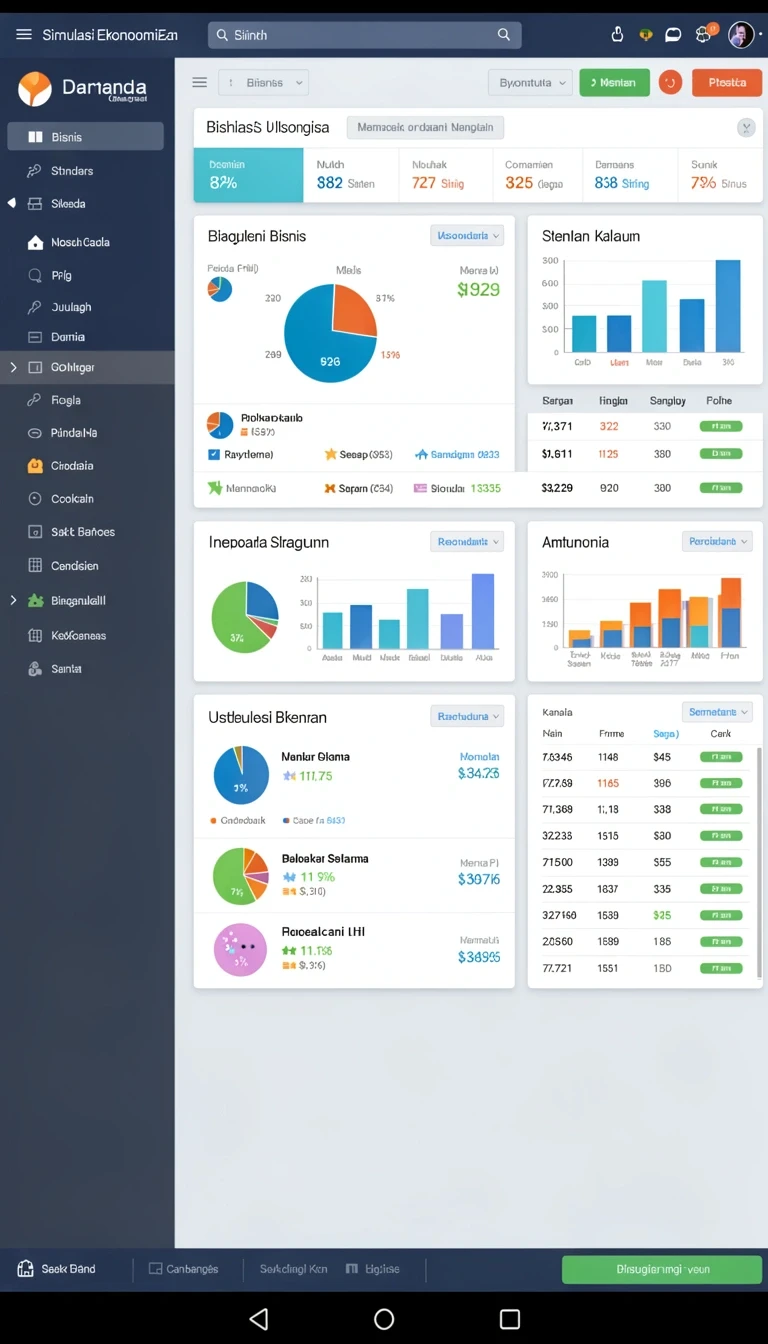Click the Kanala table vertical scrollbar
The width and height of the screenshot is (768, 1344).
tap(758, 862)
